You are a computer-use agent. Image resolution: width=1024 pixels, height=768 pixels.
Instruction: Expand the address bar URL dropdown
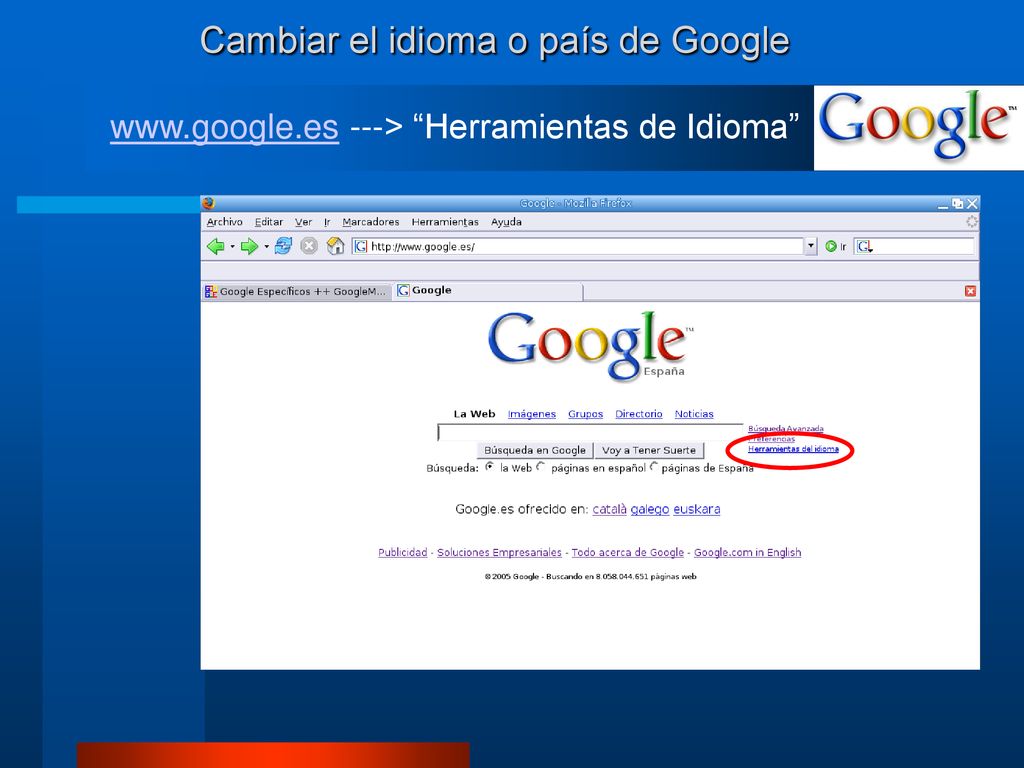click(x=810, y=246)
